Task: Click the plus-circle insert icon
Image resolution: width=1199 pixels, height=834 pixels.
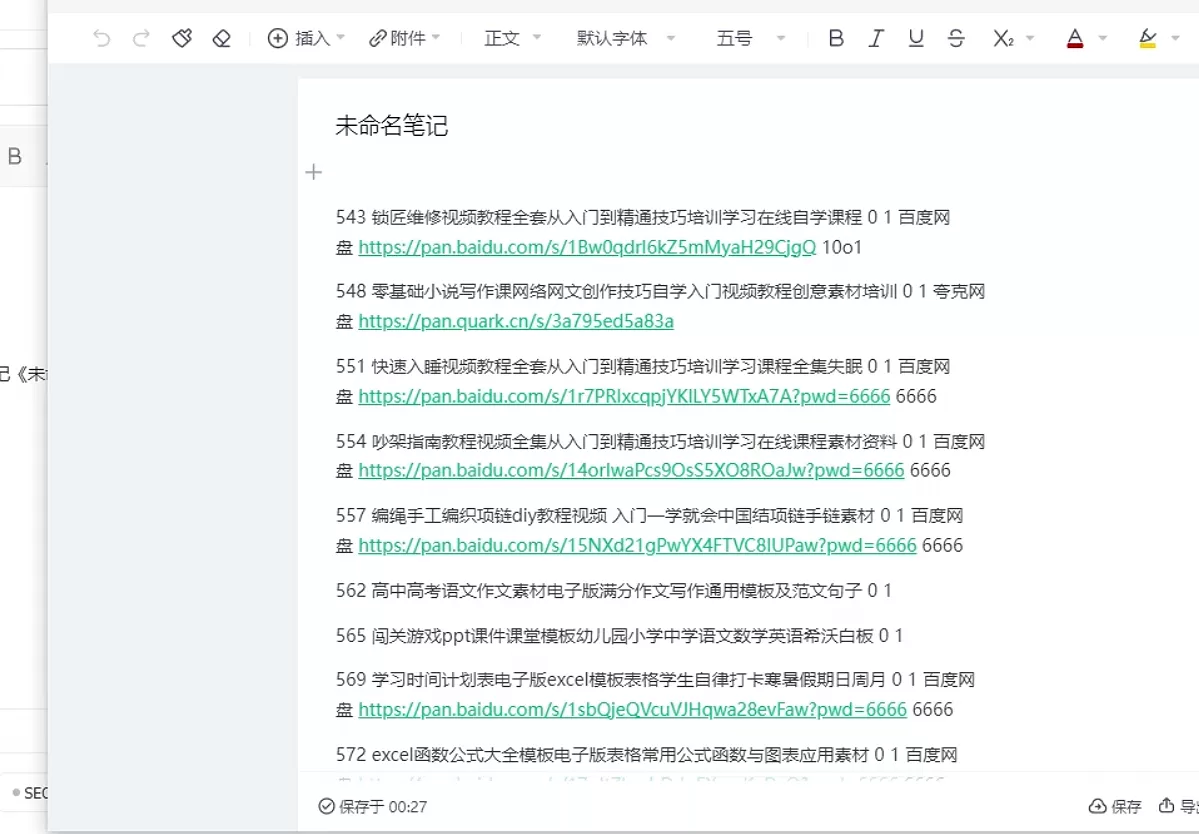Action: [278, 38]
